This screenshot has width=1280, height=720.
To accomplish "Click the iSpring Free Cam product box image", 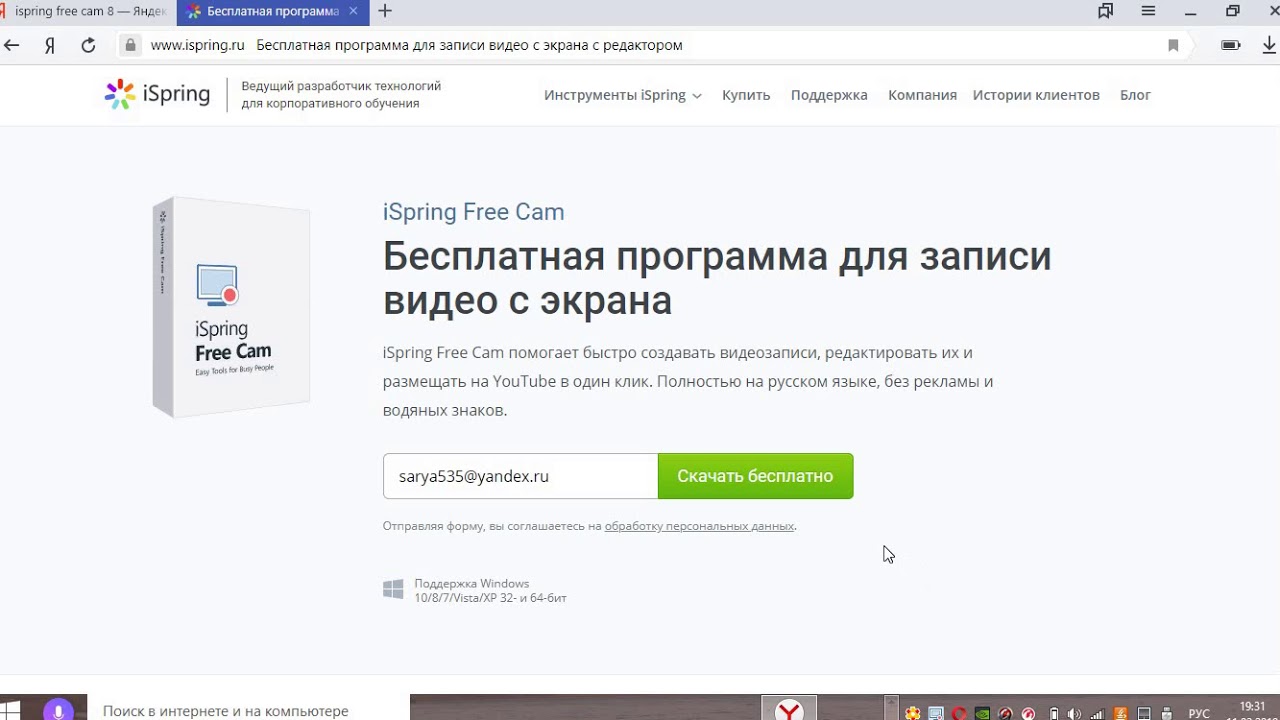I will click(x=231, y=307).
